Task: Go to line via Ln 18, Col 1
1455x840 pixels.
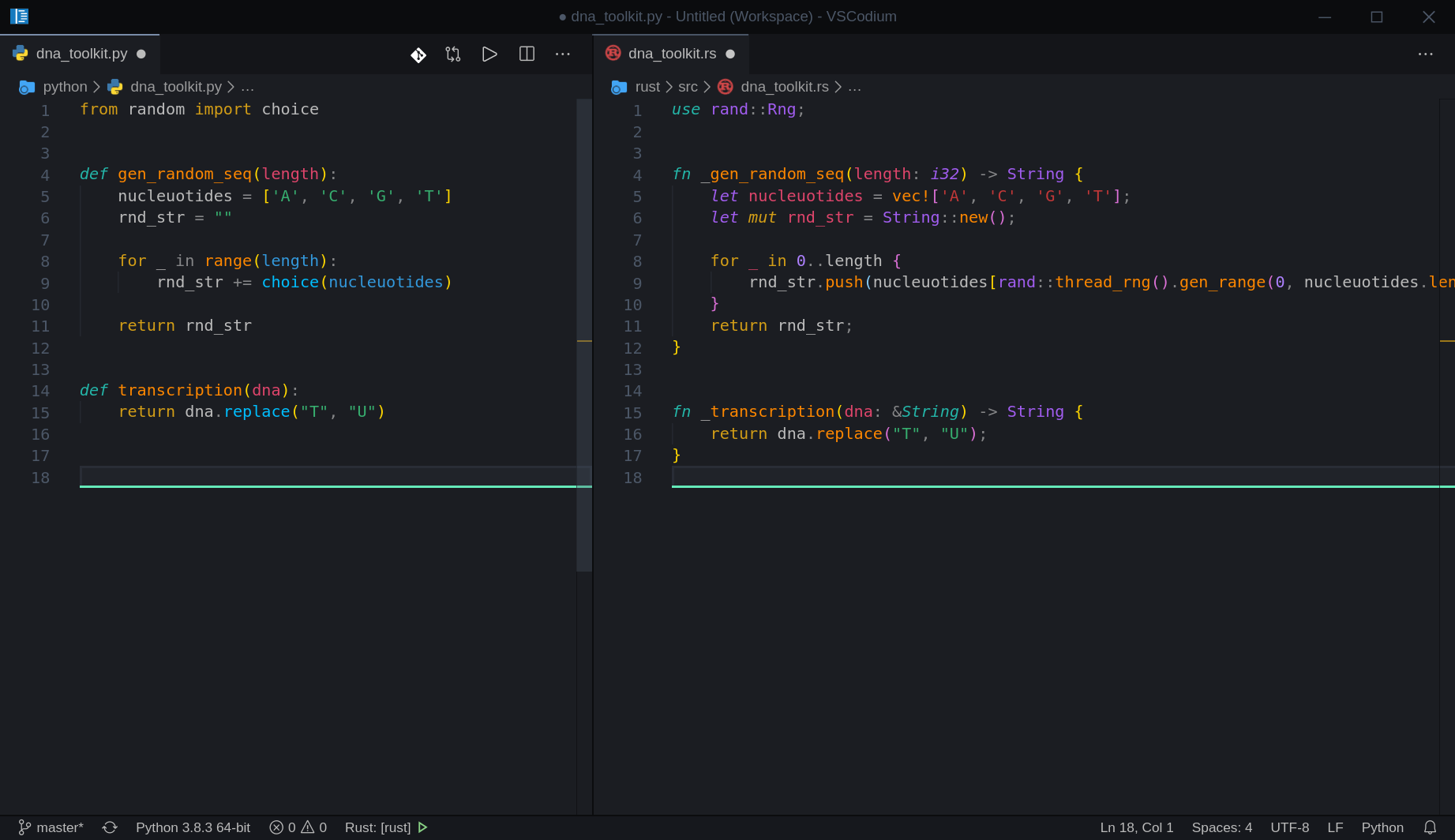Action: tap(1137, 827)
